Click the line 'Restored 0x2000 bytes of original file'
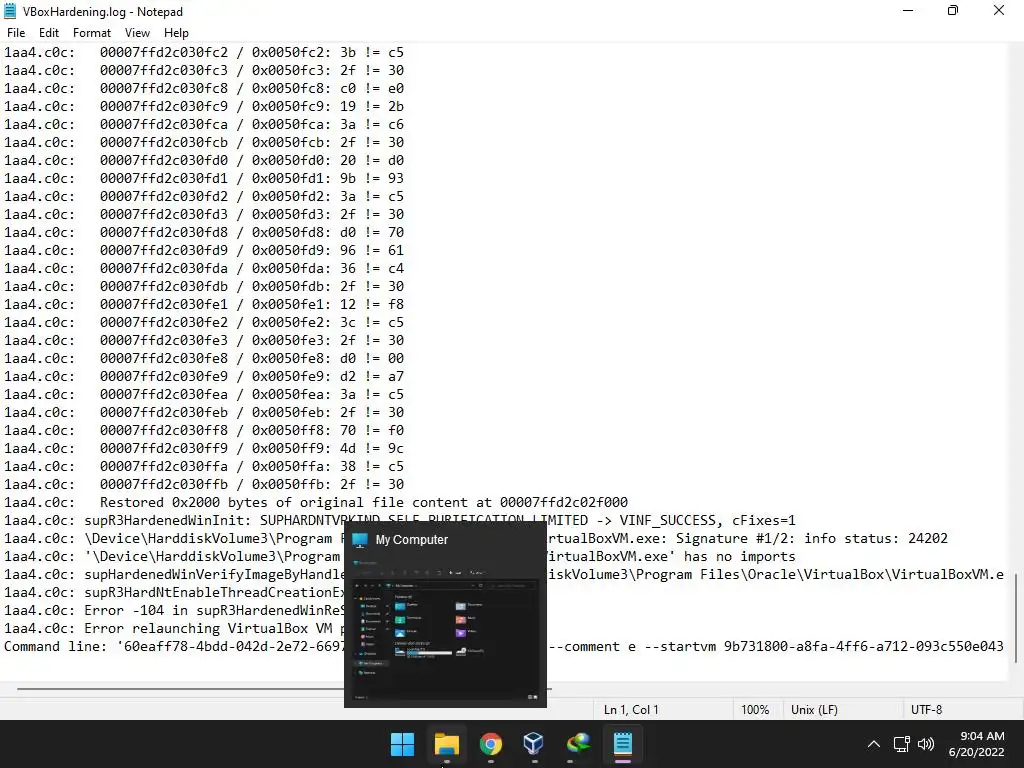The image size is (1024, 768). pos(316,502)
